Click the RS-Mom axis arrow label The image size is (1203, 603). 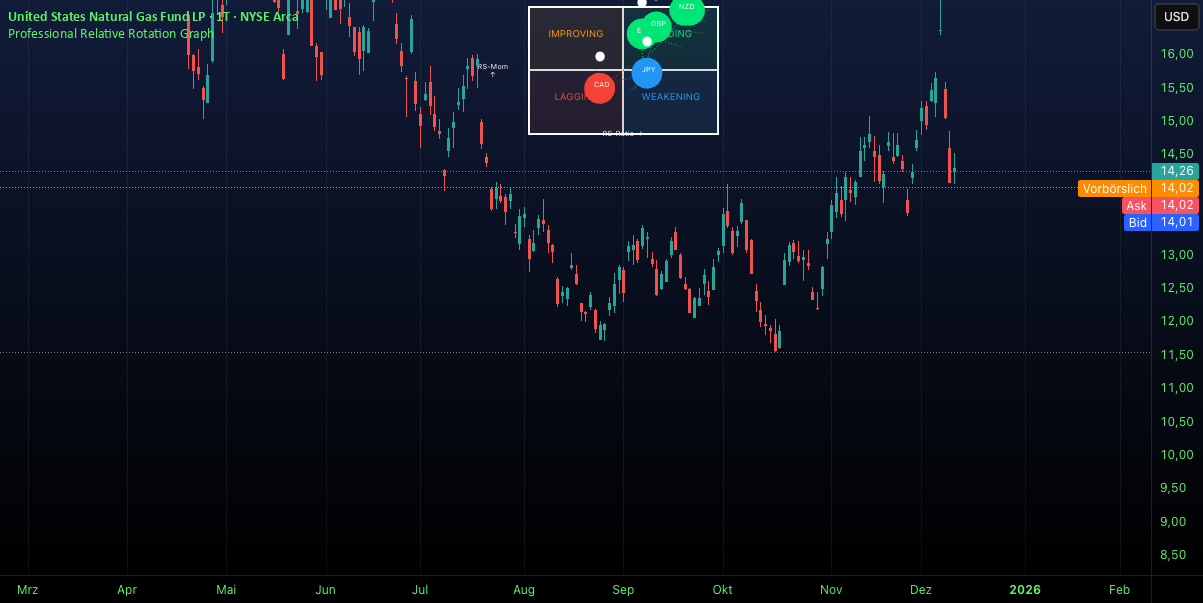[492, 70]
